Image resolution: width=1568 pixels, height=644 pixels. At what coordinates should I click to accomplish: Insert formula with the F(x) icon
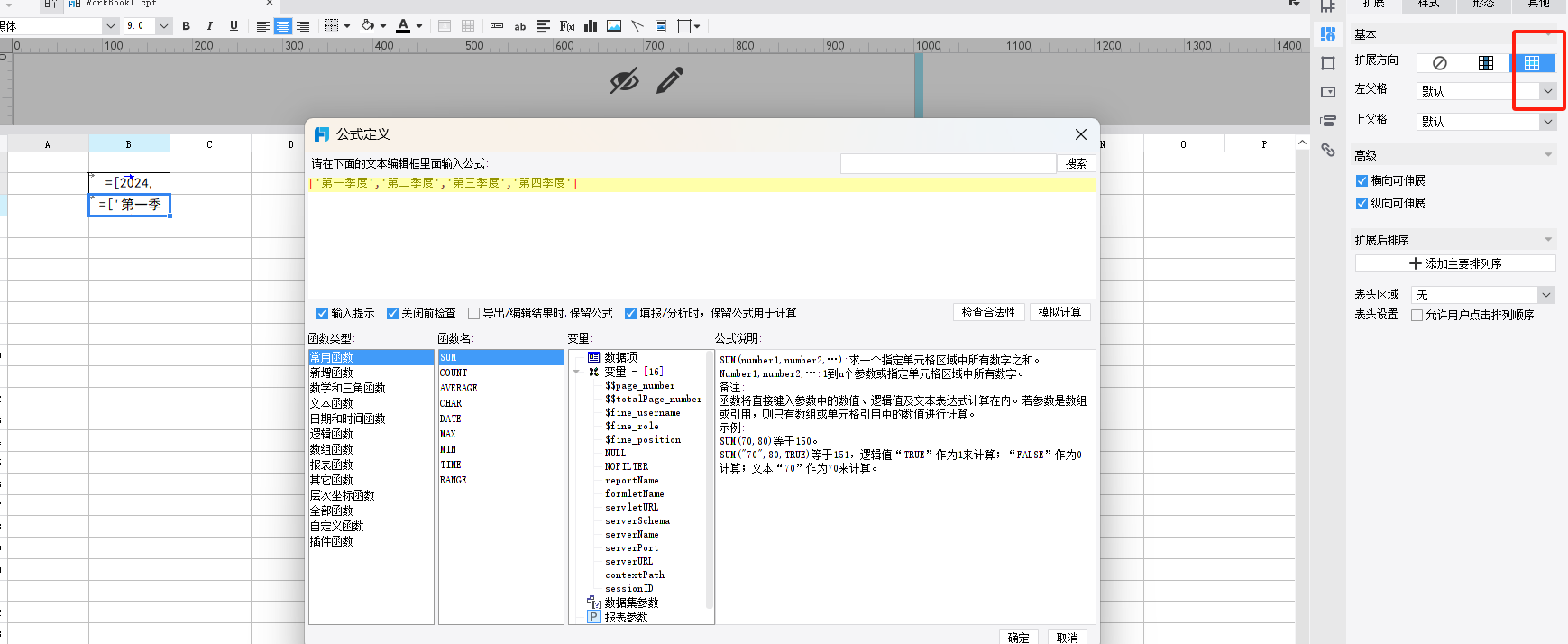pyautogui.click(x=567, y=26)
